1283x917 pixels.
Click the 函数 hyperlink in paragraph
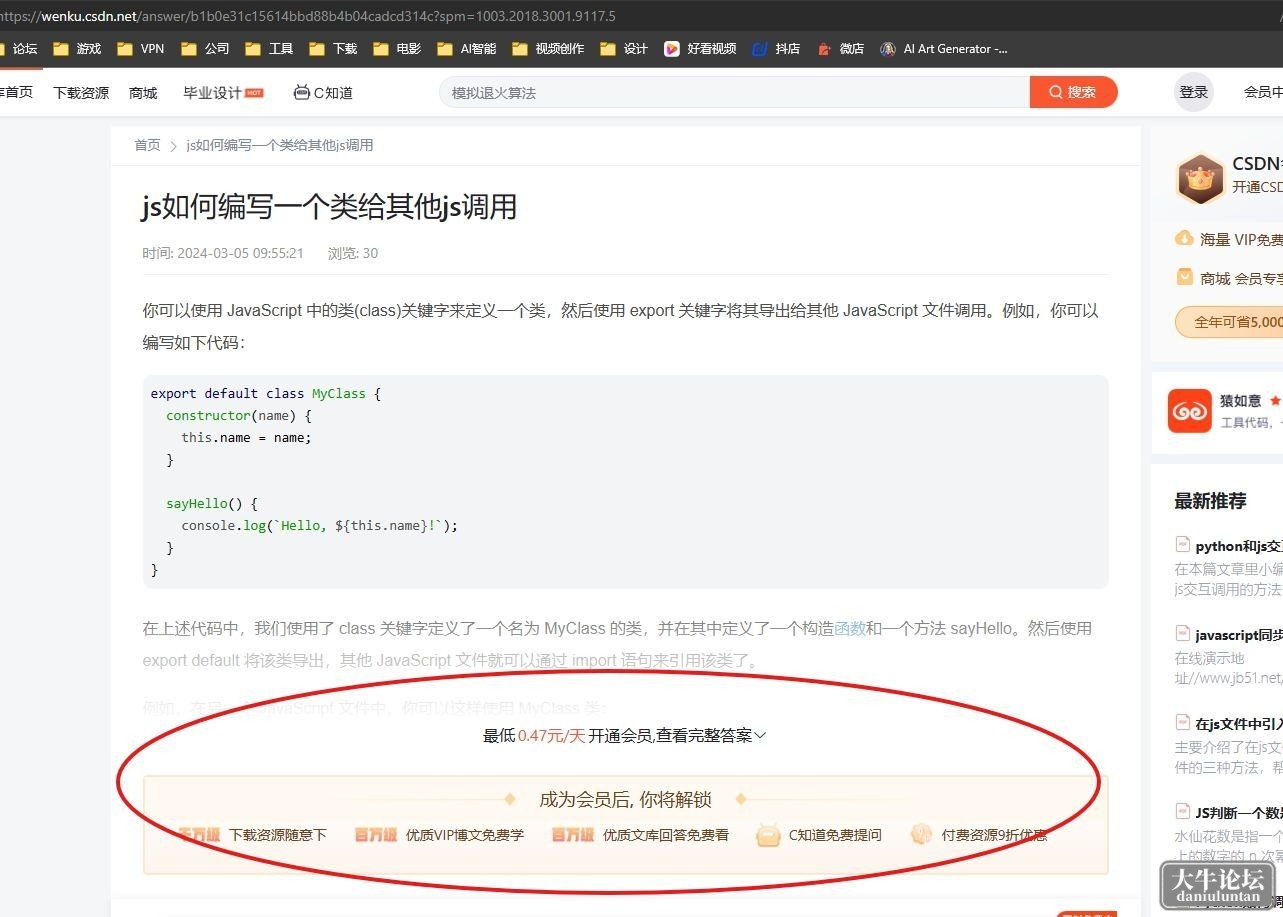click(x=850, y=629)
